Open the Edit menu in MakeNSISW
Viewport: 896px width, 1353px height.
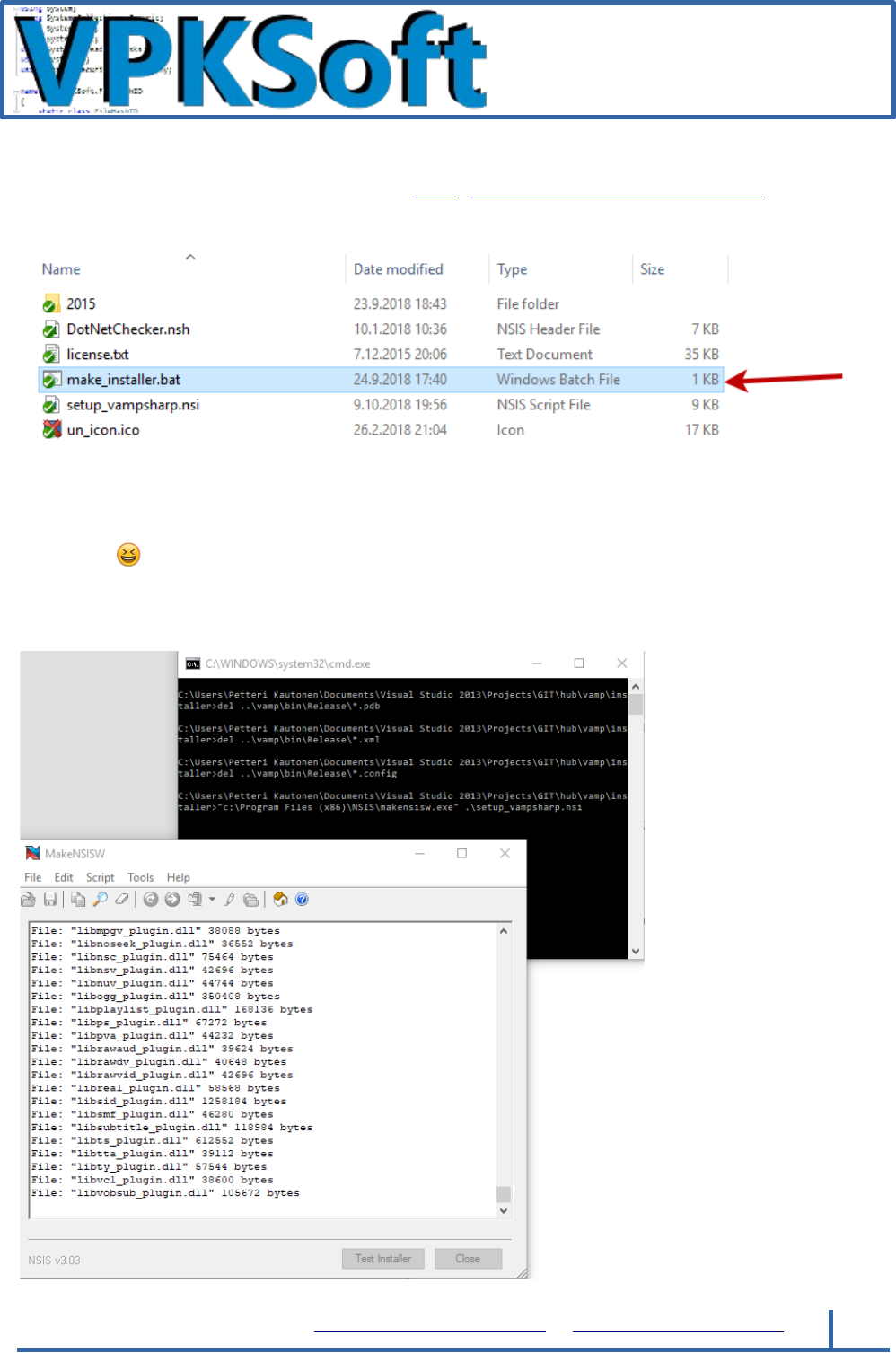click(64, 877)
